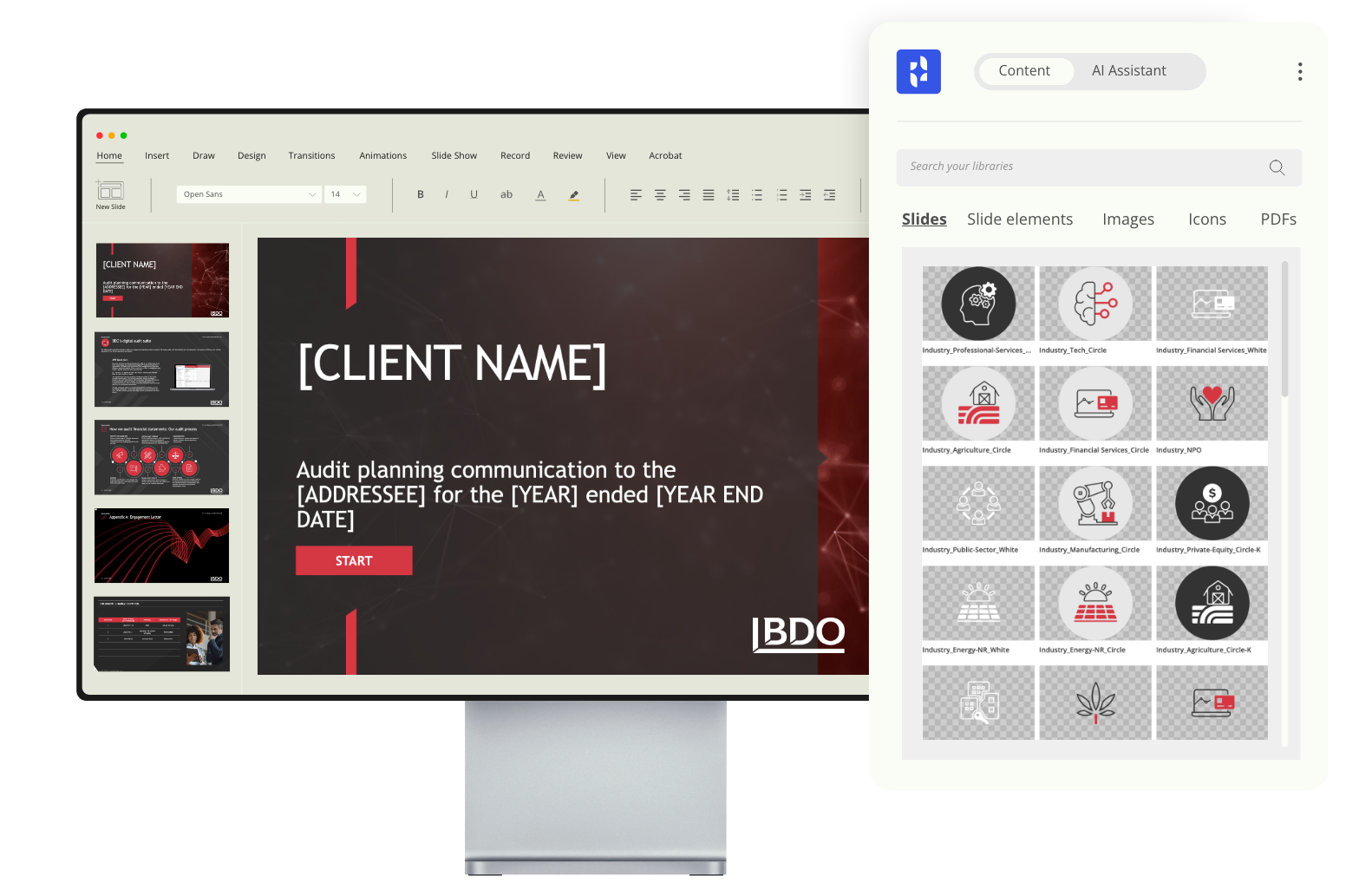
Task: Insert the Industry_Manufacturing_Circle icon
Action: tap(1095, 503)
